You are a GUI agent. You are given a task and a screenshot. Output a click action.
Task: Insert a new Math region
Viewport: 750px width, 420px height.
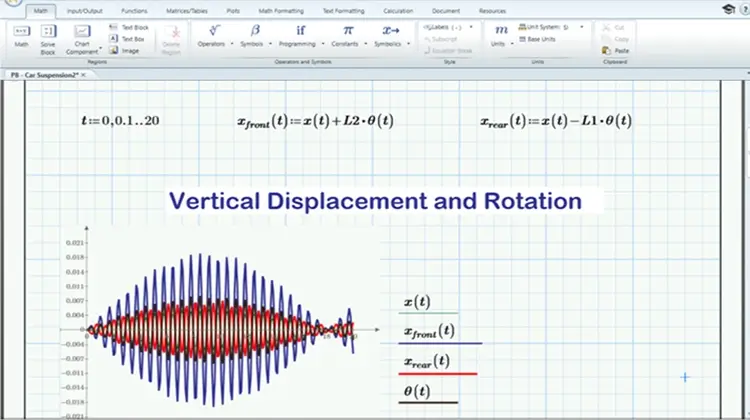tap(22, 36)
